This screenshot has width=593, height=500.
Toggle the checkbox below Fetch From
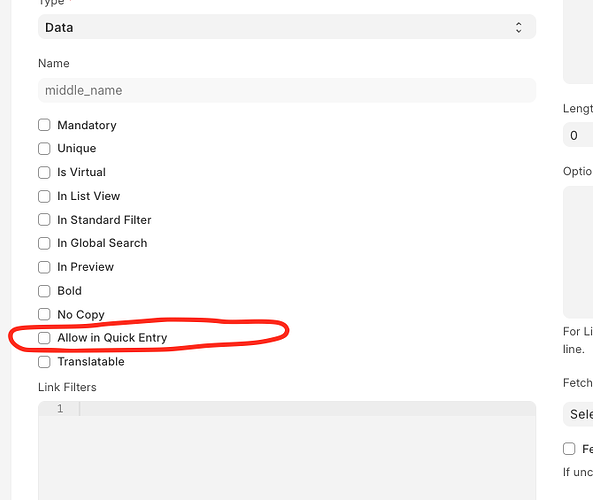(x=569, y=449)
